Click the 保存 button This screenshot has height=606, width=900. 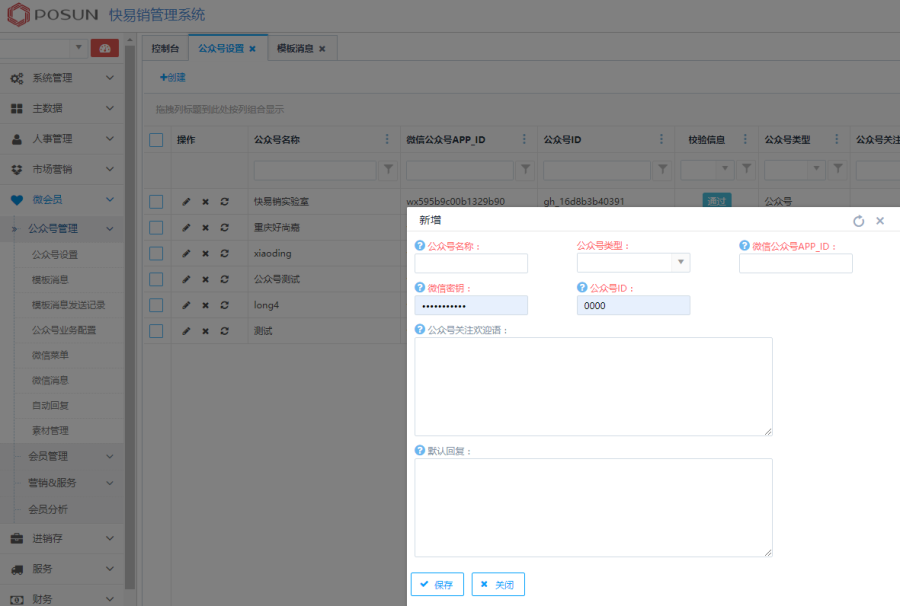pyautogui.click(x=437, y=584)
